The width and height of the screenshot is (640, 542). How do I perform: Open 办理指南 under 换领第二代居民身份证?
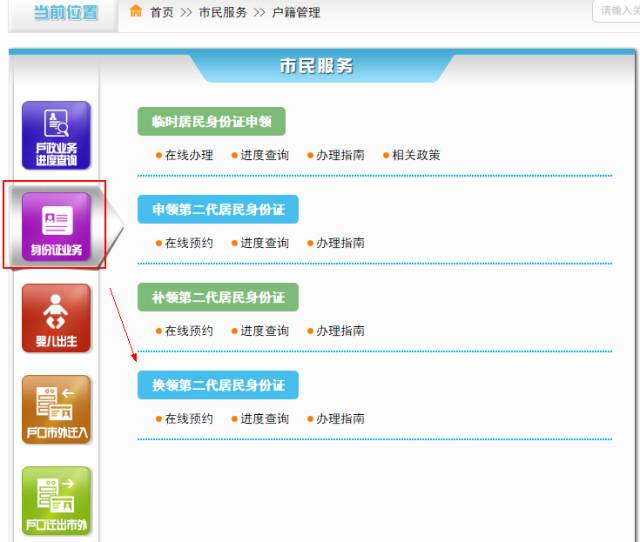pyautogui.click(x=340, y=418)
